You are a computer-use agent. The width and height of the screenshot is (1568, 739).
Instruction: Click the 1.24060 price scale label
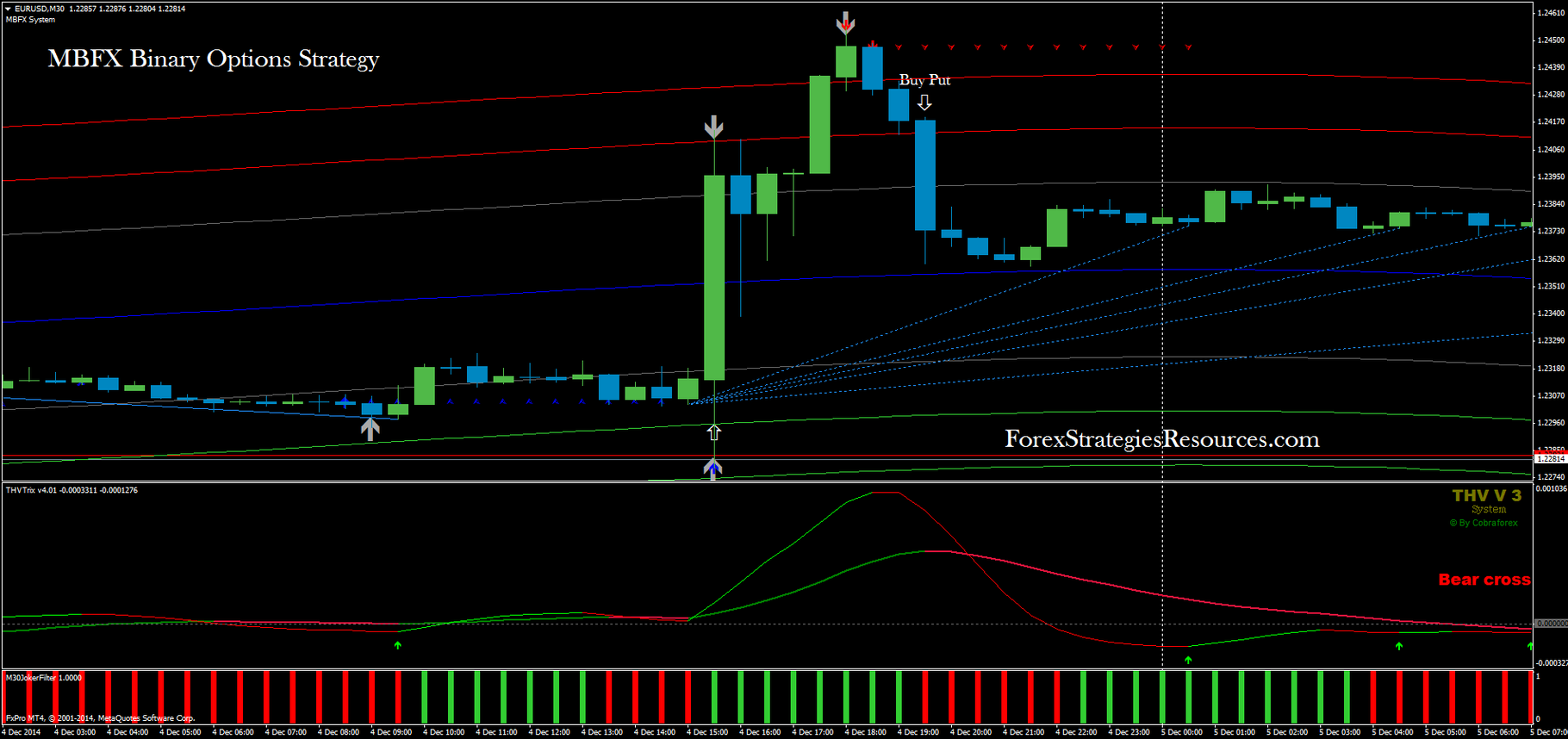[1551, 149]
